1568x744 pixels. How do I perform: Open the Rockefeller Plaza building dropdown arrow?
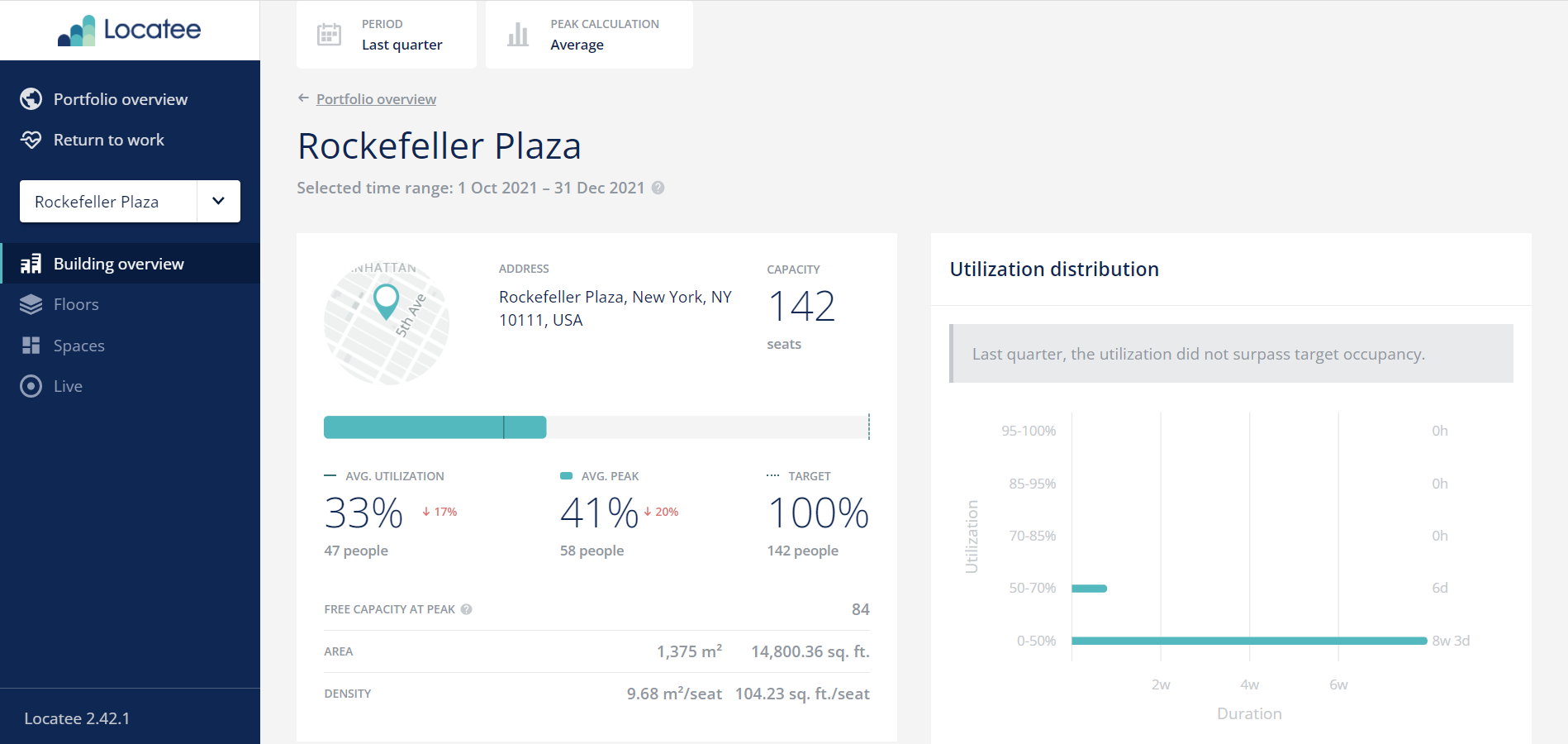click(219, 201)
